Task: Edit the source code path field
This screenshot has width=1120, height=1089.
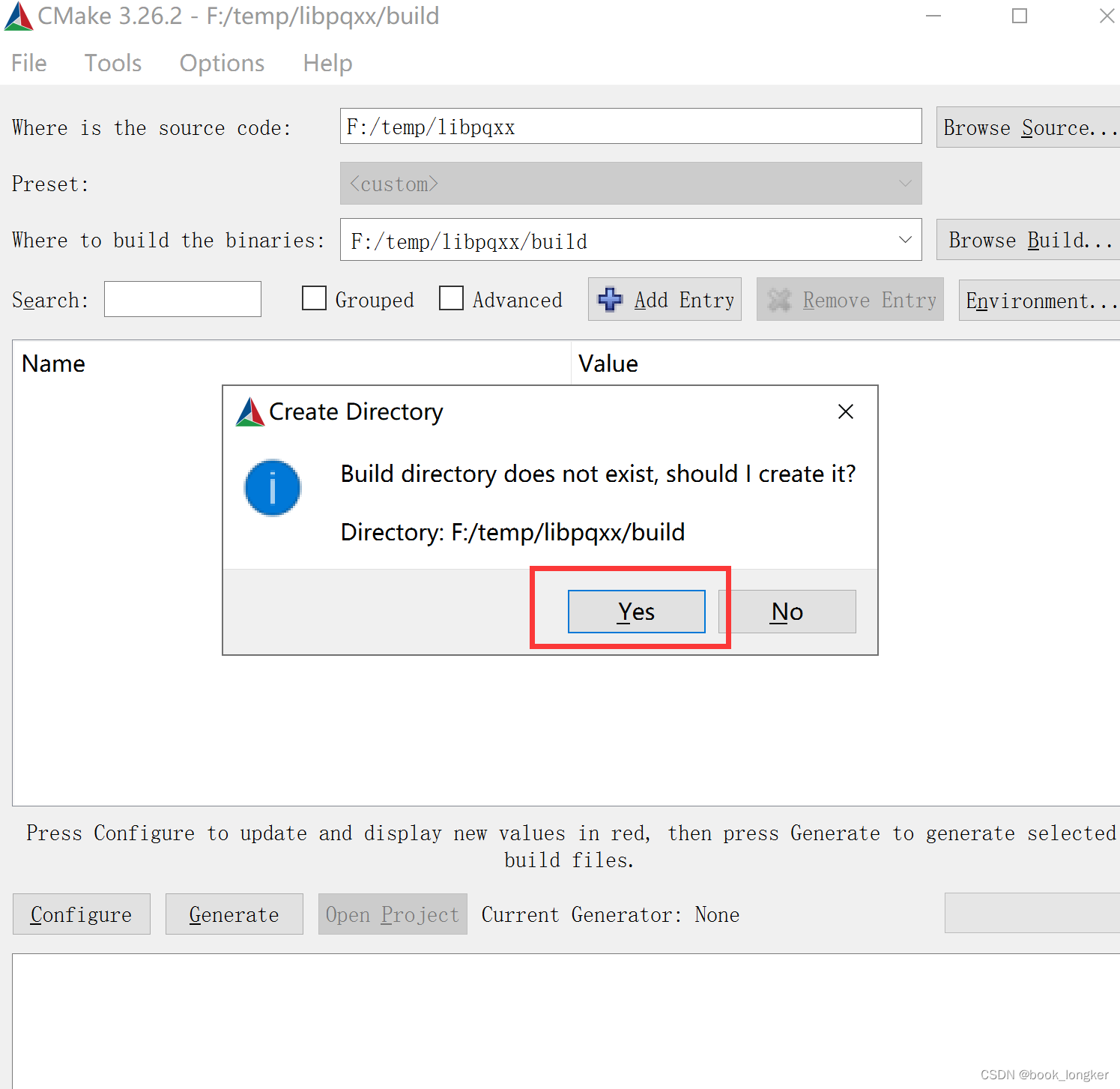Action: click(631, 126)
